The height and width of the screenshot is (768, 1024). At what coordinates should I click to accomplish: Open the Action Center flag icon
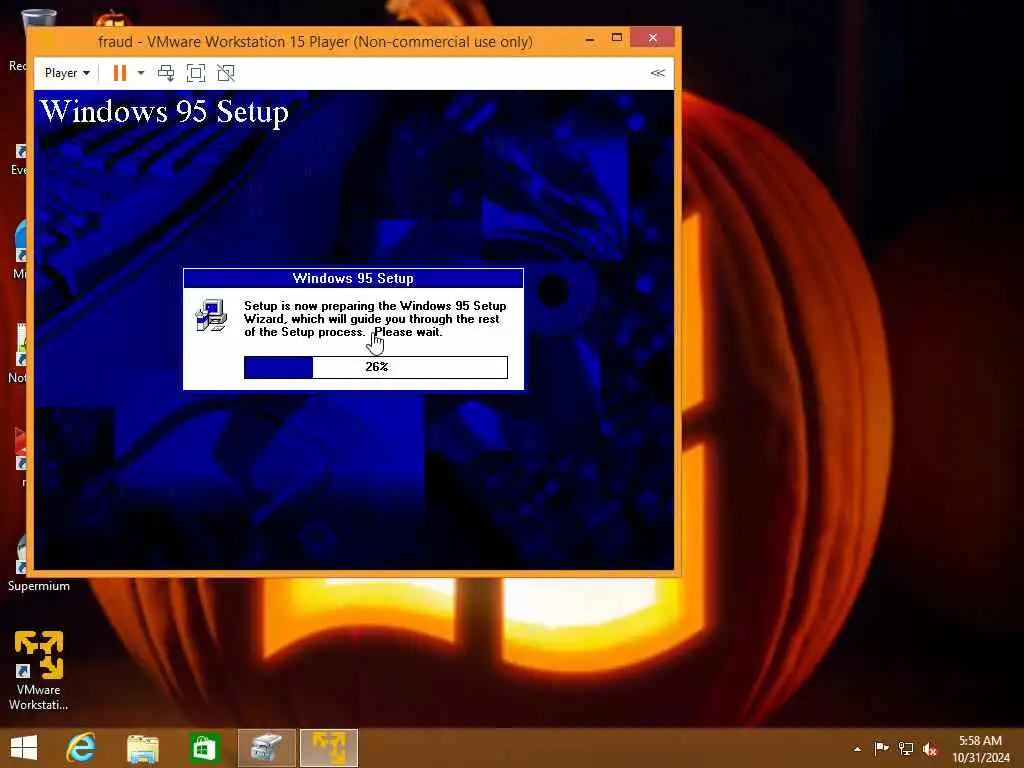click(881, 748)
